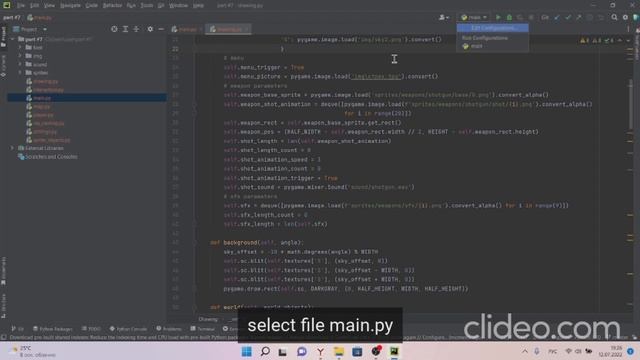Image resolution: width=640 pixels, height=360 pixels.
Task: Select sprite_objects.py in project tree
Action: pyautogui.click(x=48, y=140)
